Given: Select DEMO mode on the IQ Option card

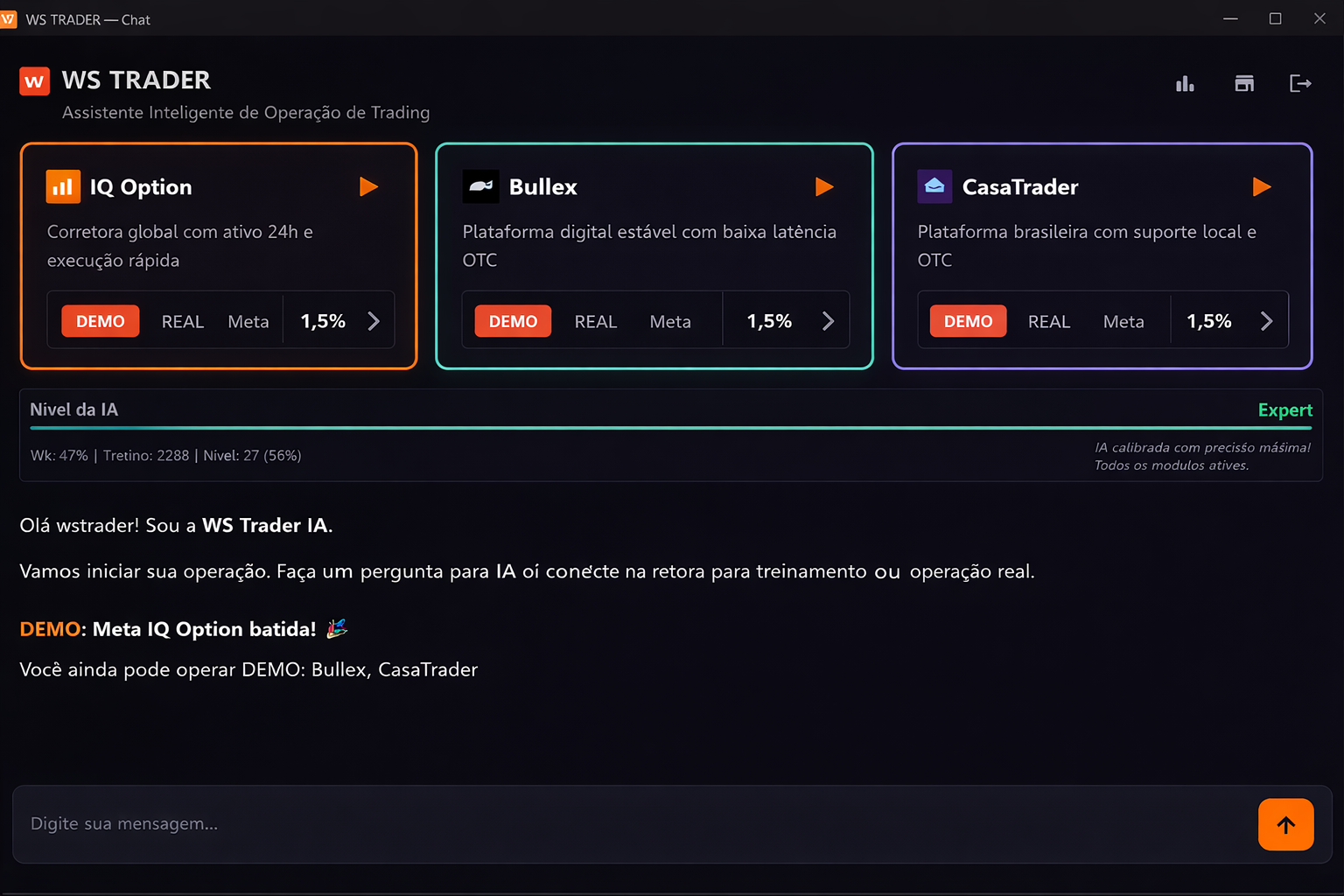Looking at the screenshot, I should (101, 321).
